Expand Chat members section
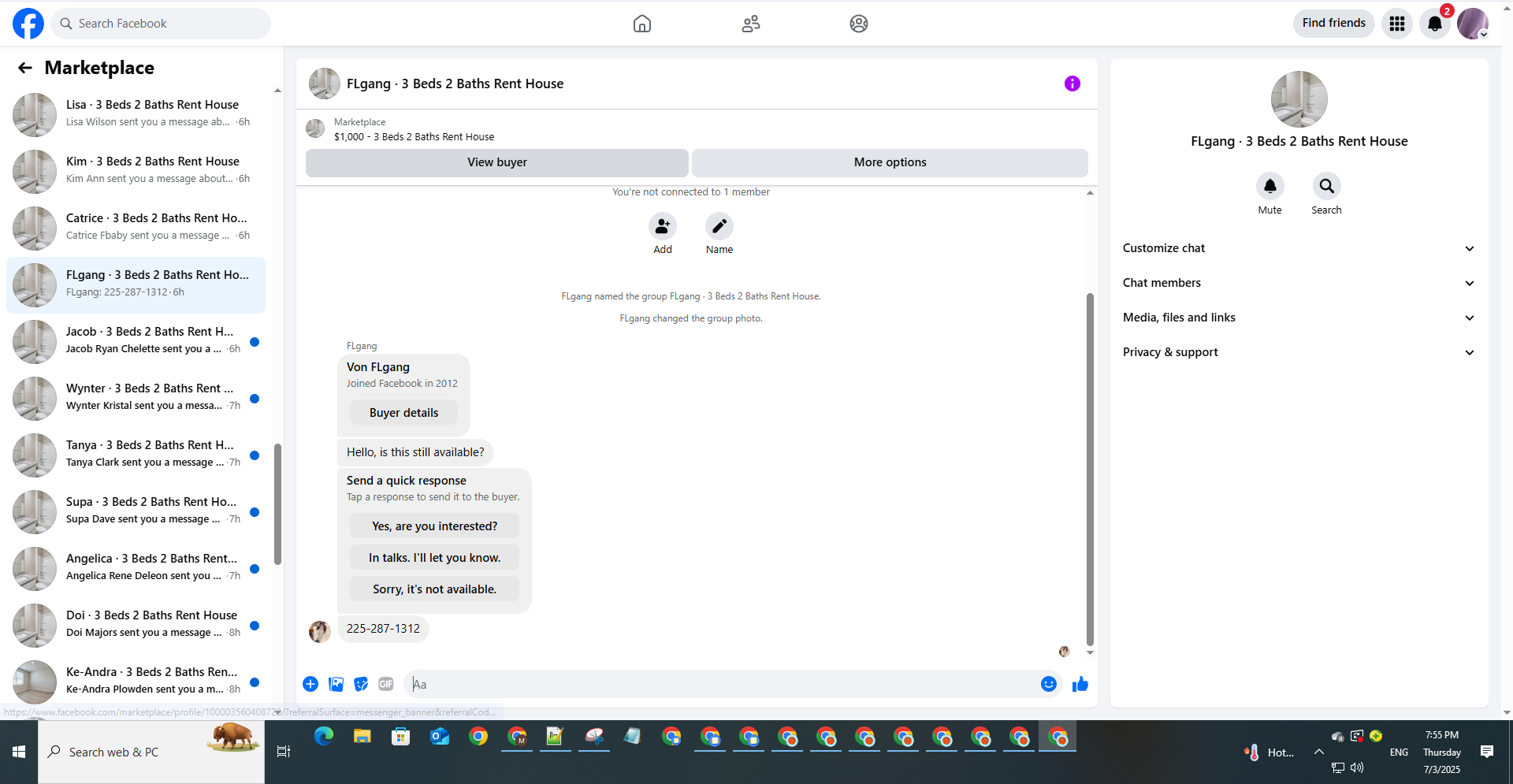 [x=1299, y=283]
